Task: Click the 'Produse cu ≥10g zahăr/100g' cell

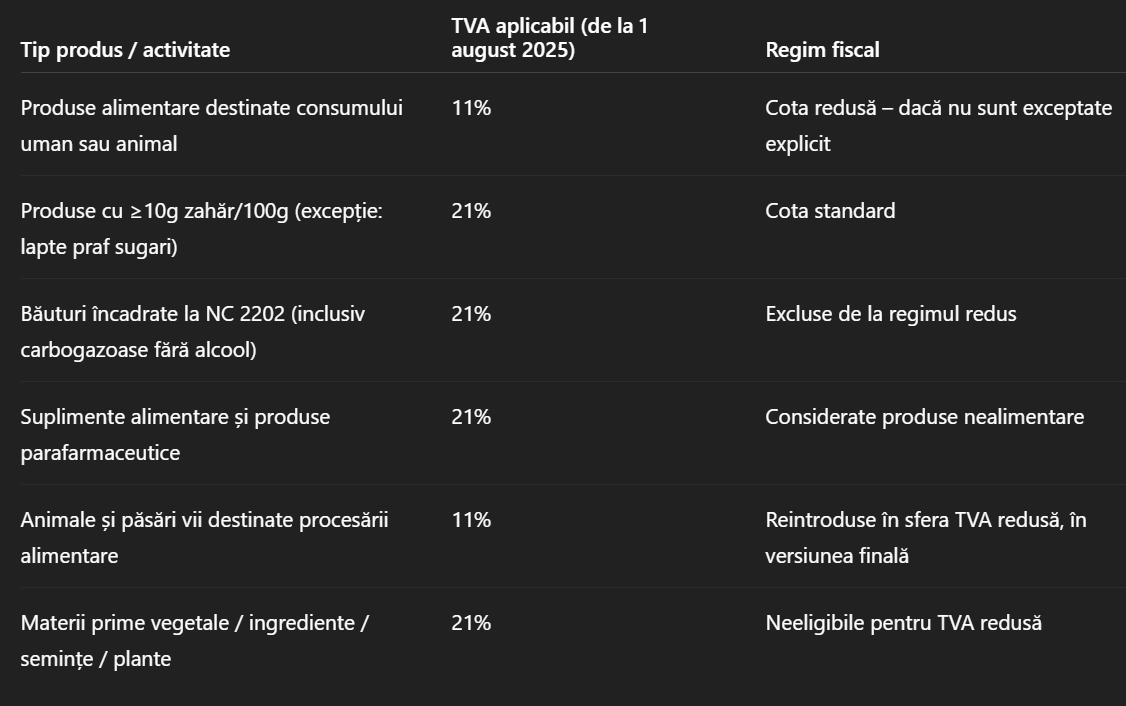Action: (x=202, y=228)
